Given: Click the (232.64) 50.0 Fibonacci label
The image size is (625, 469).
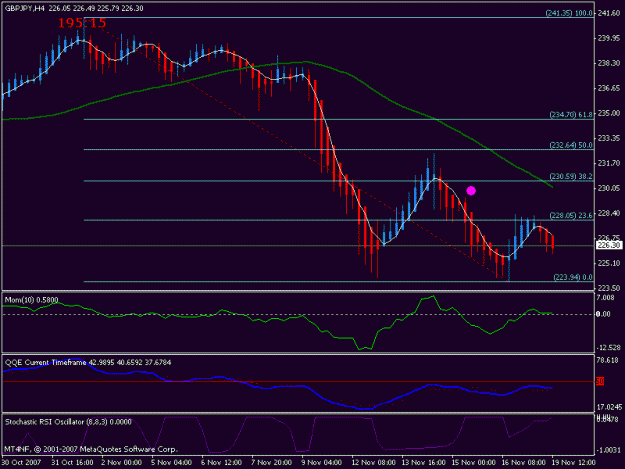Looking at the screenshot, I should [x=571, y=145].
